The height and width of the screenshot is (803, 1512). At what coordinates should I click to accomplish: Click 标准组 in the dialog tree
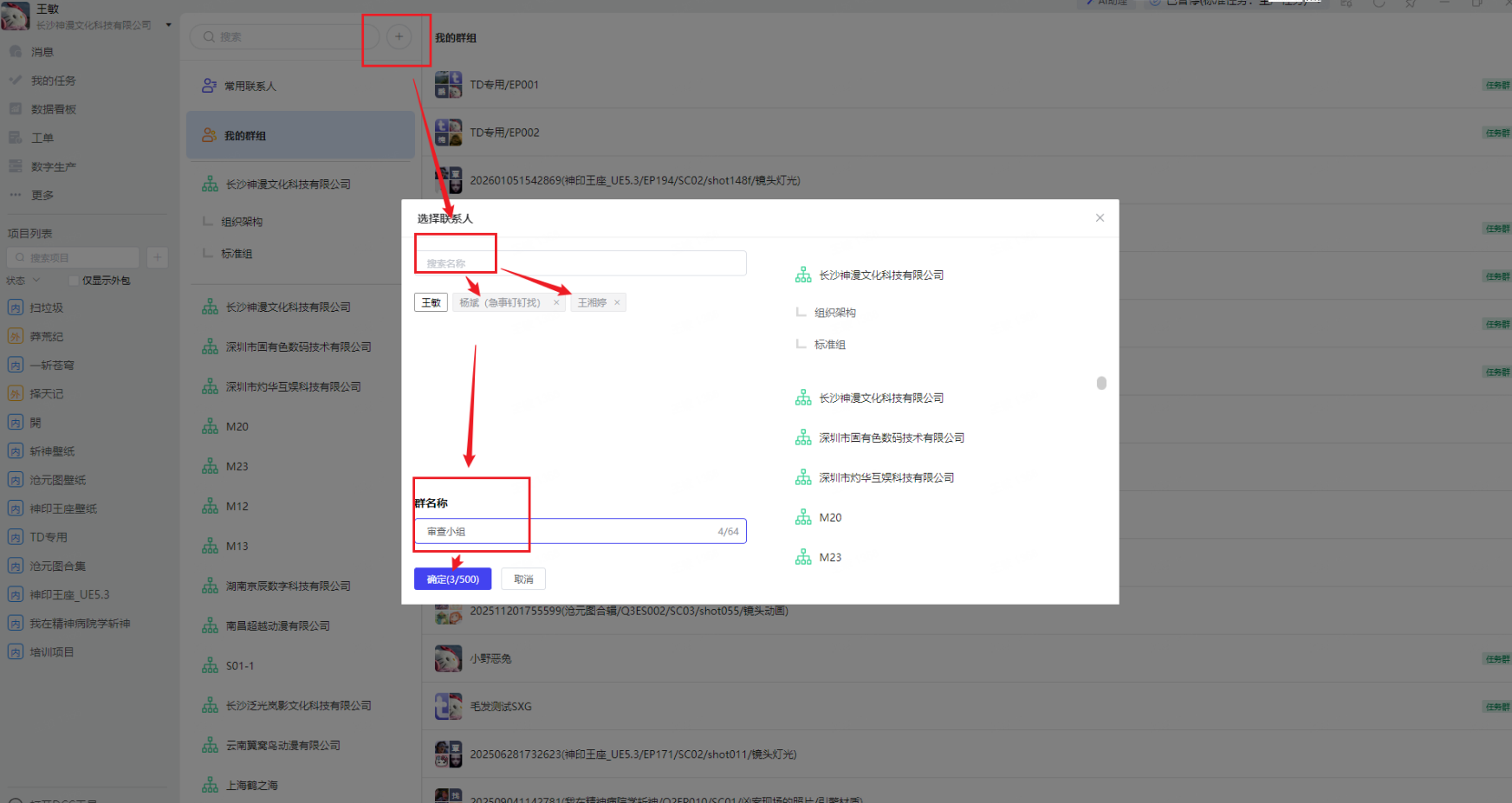click(x=830, y=345)
